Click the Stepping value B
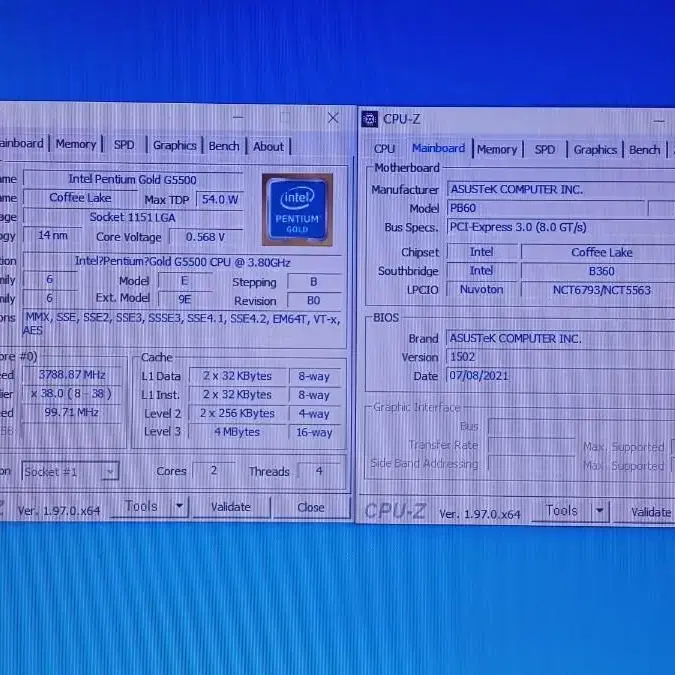 pos(314,282)
